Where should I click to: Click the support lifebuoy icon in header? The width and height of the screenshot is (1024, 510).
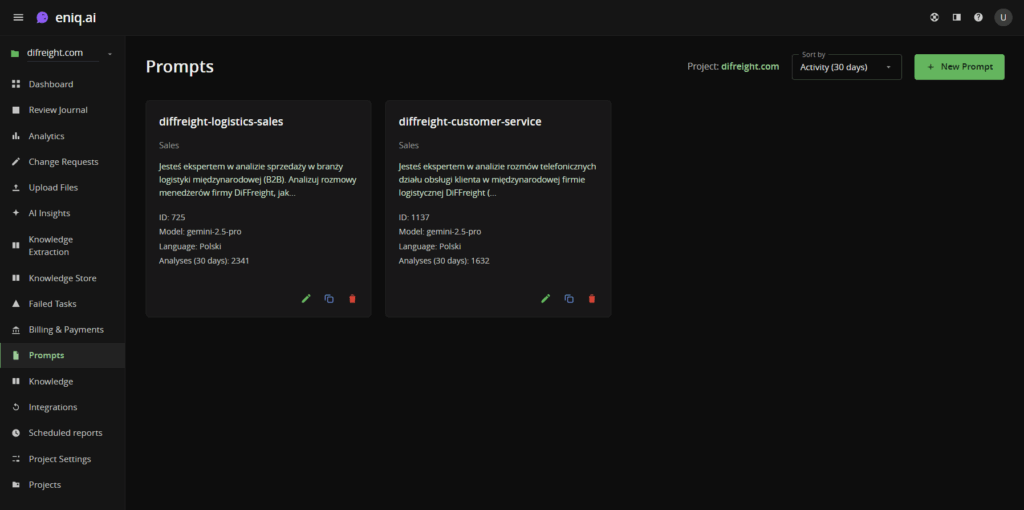(935, 18)
